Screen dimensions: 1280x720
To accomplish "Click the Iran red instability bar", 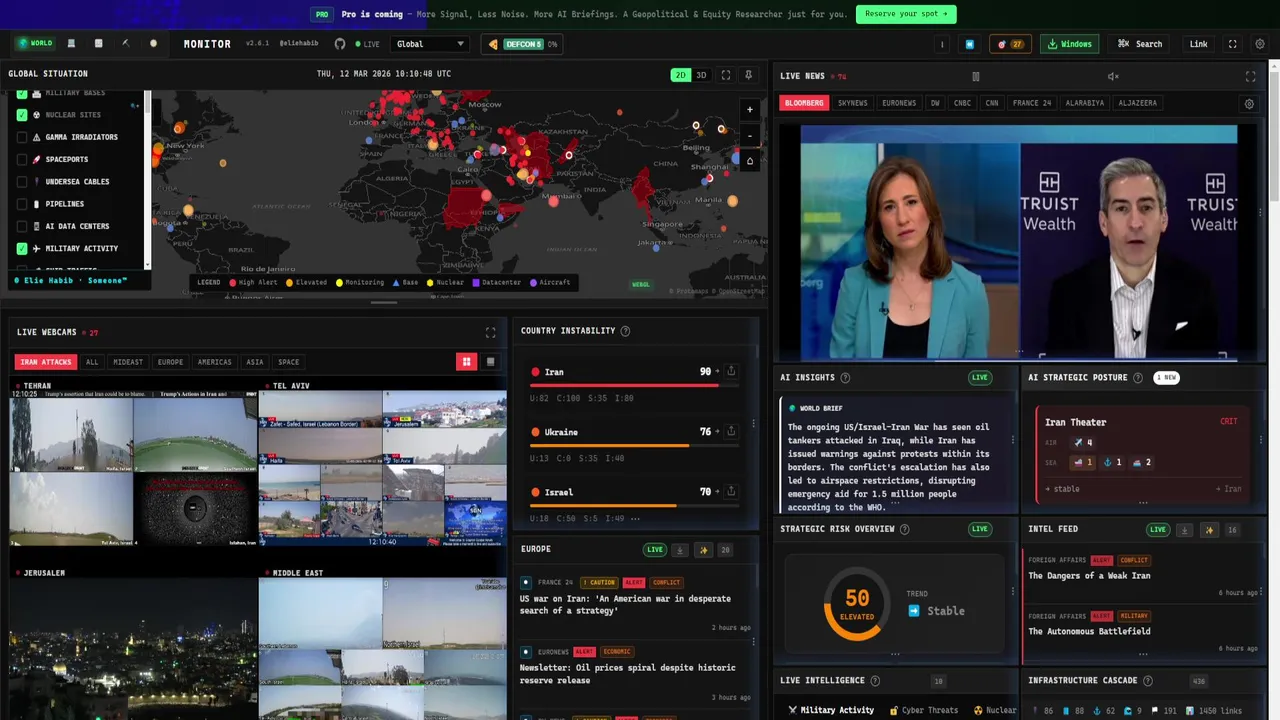I will [x=634, y=385].
